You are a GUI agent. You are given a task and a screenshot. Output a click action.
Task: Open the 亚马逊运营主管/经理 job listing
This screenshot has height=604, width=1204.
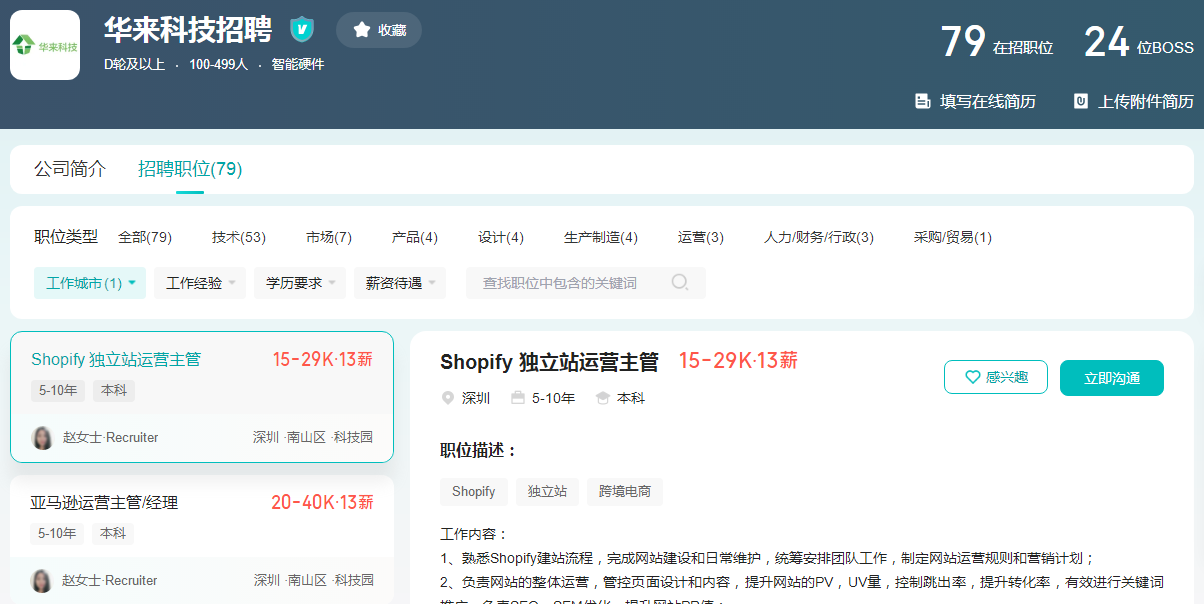(x=104, y=502)
